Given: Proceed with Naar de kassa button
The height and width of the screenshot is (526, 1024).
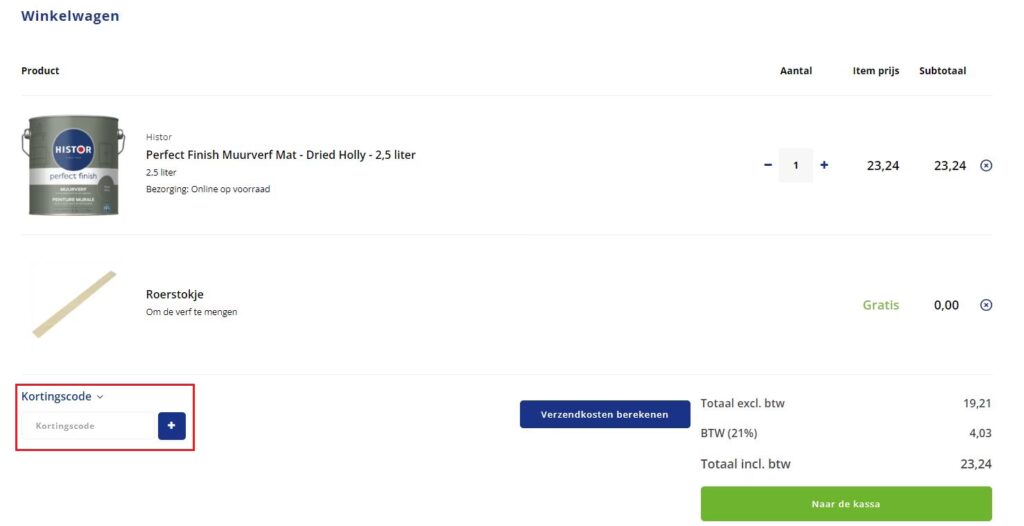Looking at the screenshot, I should pyautogui.click(x=845, y=504).
